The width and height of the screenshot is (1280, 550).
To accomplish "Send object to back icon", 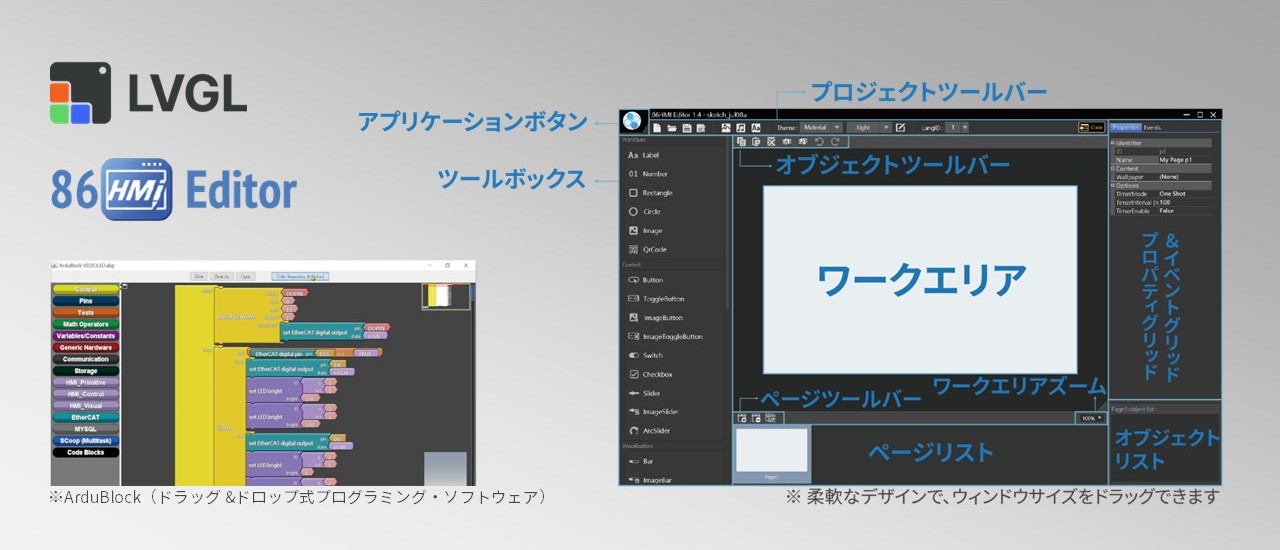I will pos(803,142).
